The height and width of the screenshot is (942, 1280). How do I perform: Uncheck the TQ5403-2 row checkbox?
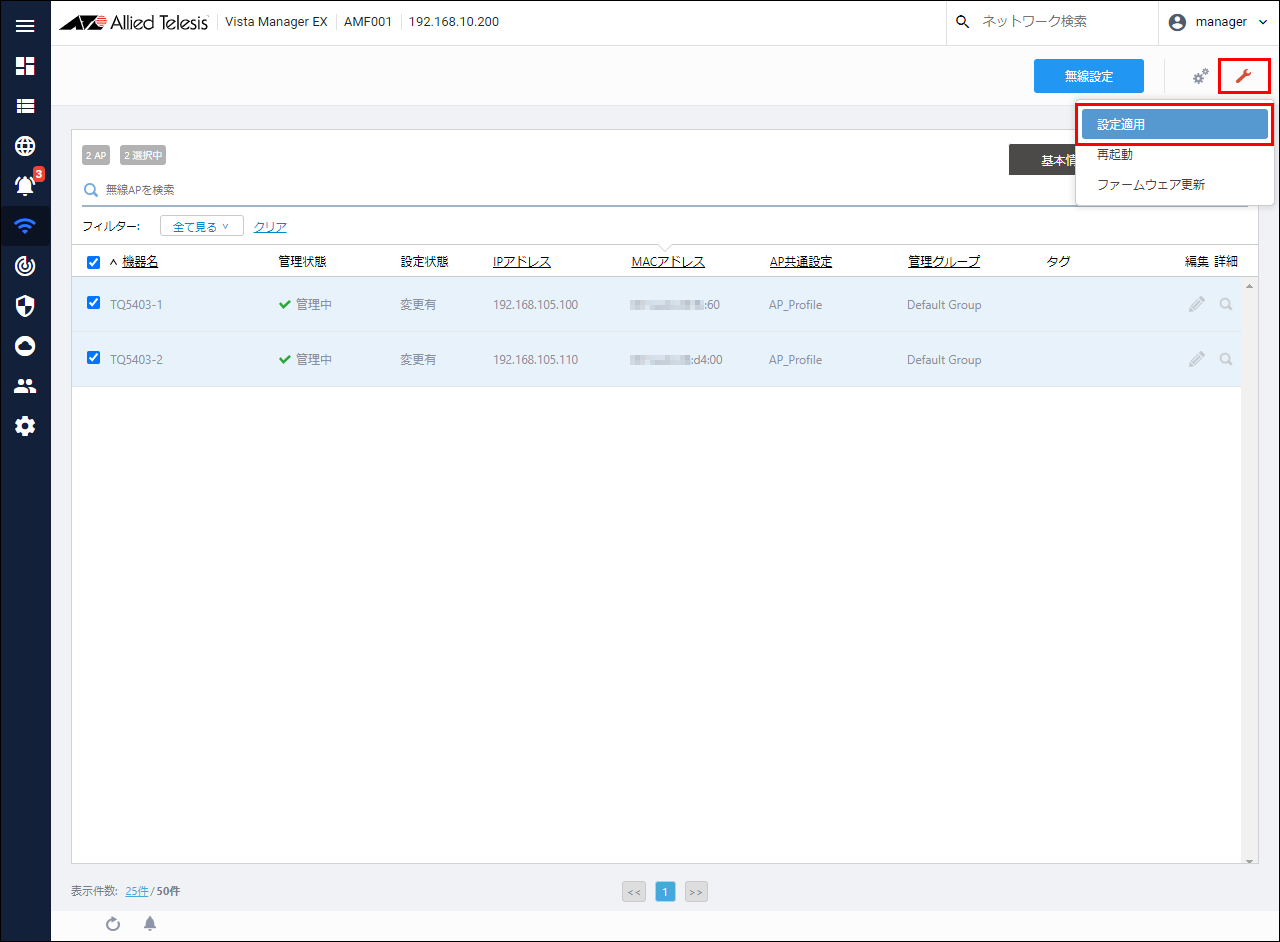94,358
